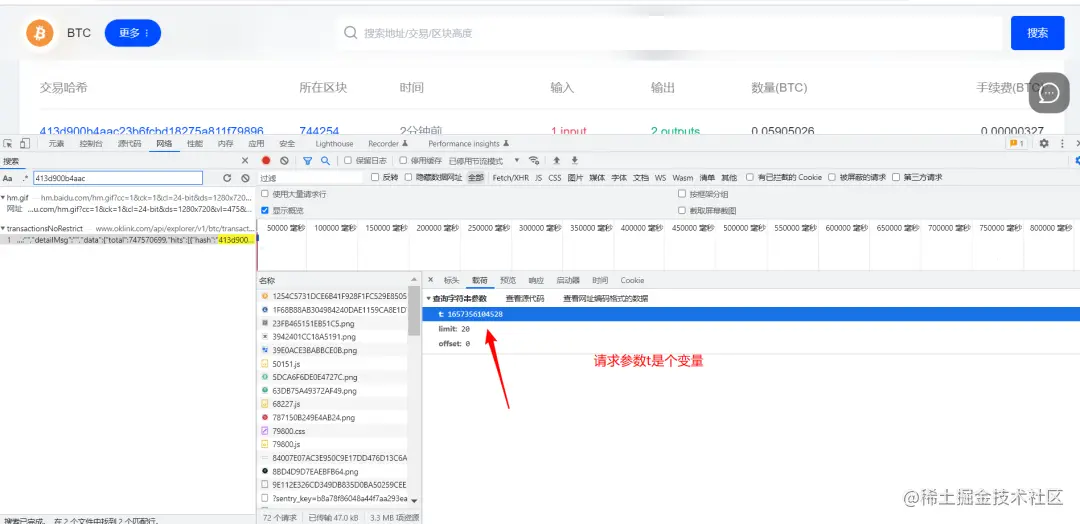Click the blue search magnifier icon
Screen dimensions: 1080x524
coord(325,160)
